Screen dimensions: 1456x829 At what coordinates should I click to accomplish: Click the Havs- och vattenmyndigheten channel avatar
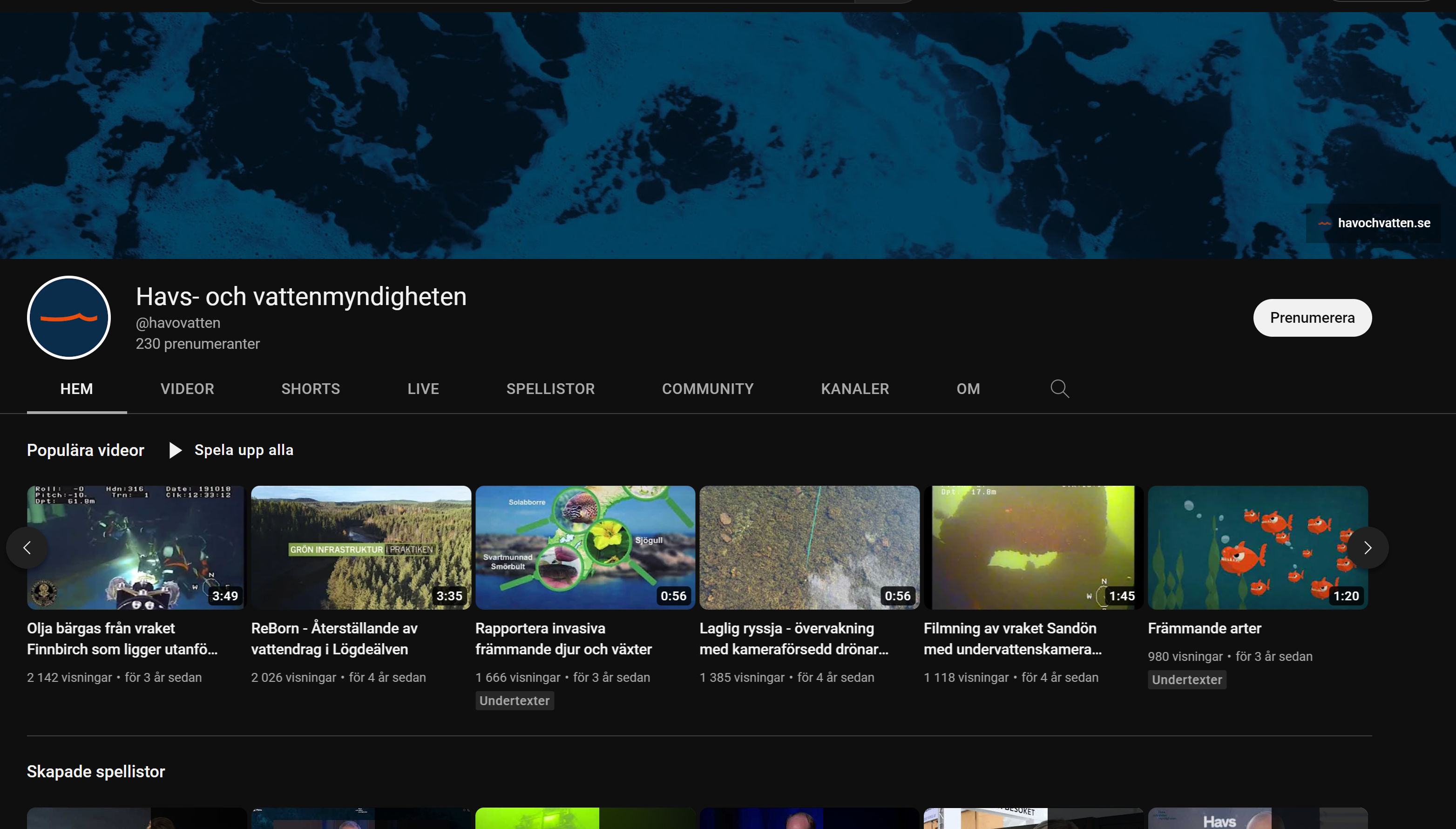pos(69,318)
